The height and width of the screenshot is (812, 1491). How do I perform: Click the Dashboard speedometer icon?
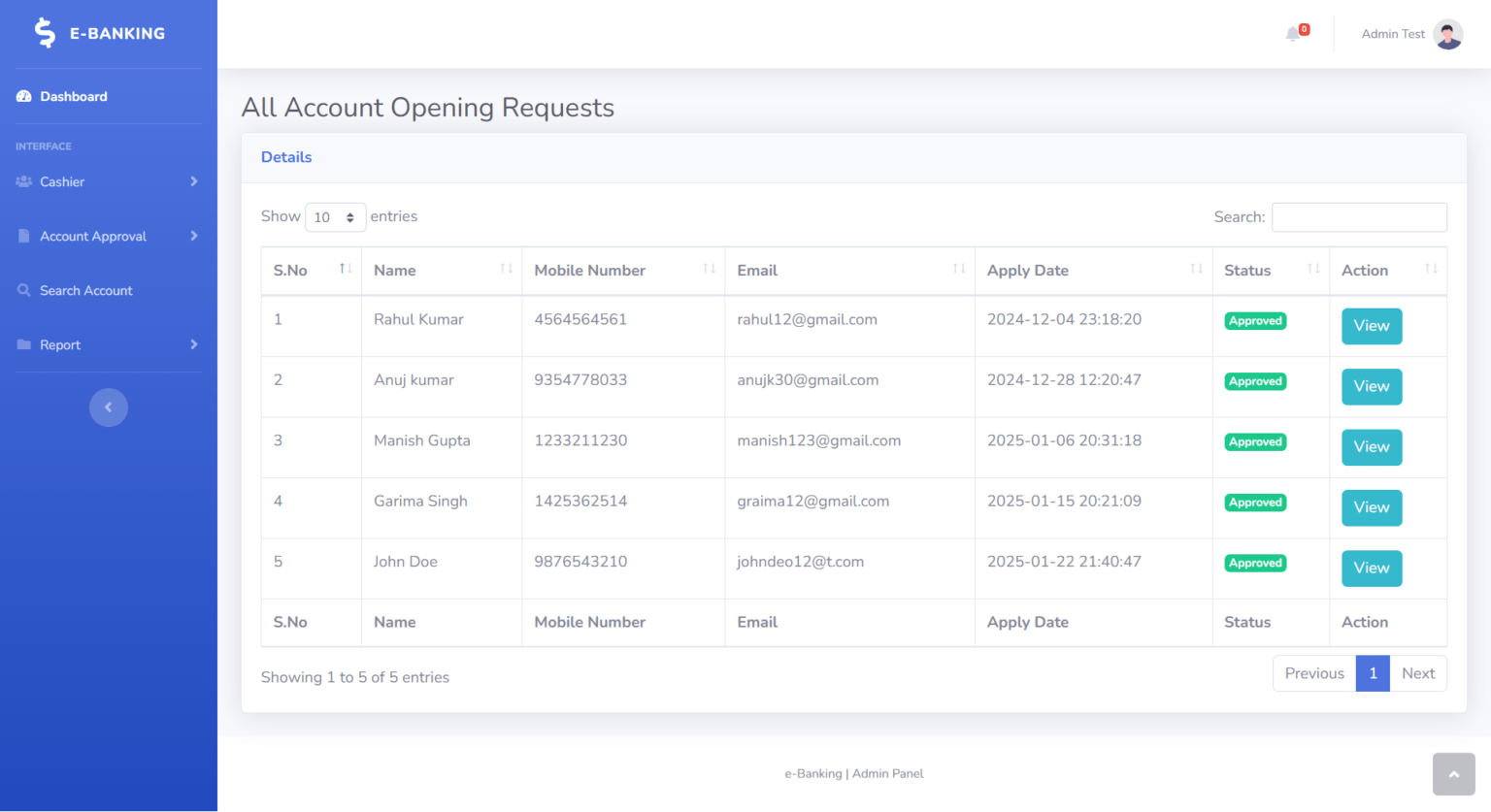(x=23, y=95)
